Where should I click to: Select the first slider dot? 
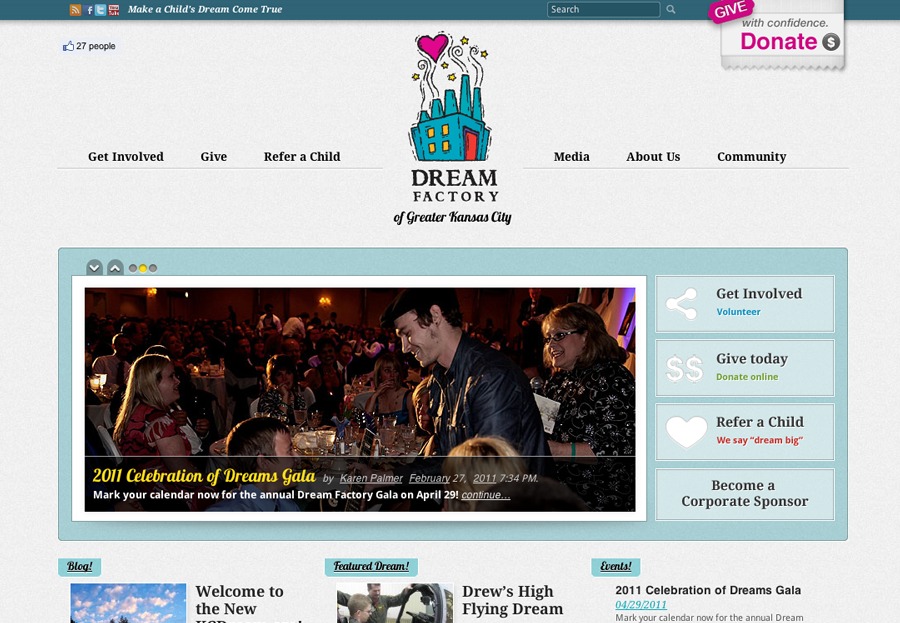click(133, 268)
